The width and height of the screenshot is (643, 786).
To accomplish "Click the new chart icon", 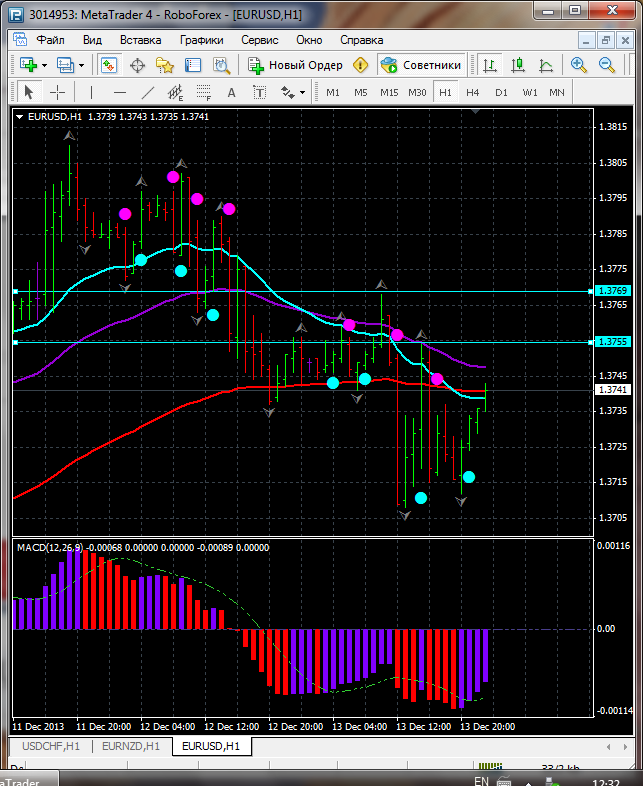I will pos(27,65).
